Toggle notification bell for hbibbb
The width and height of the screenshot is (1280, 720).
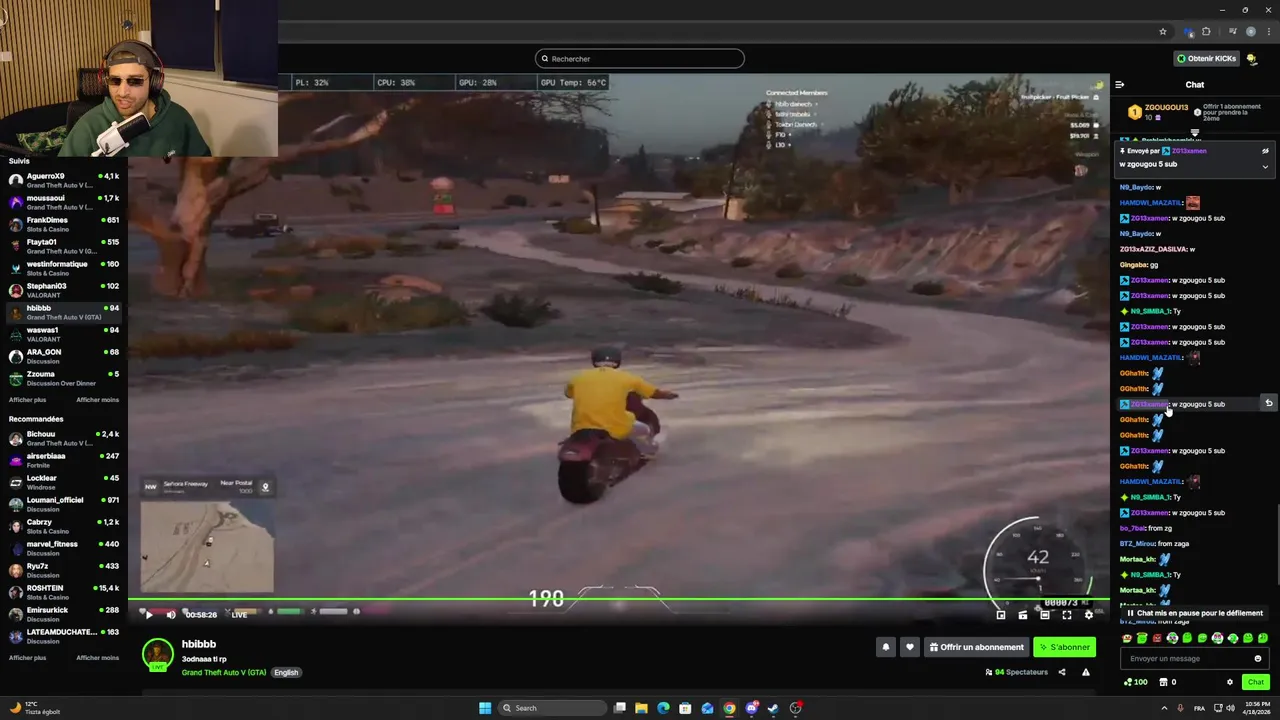[x=885, y=647]
